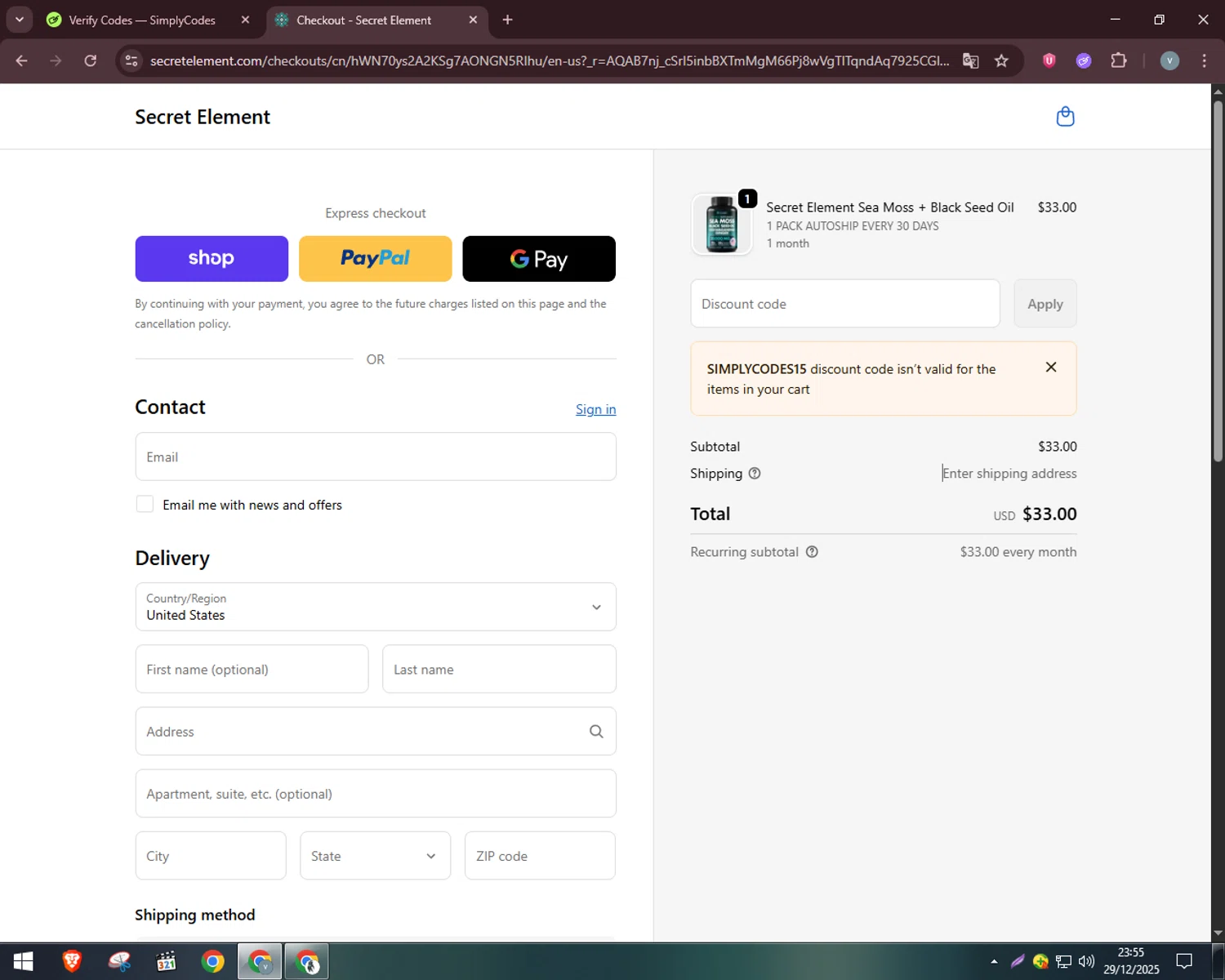Click the Sign in link
The width and height of the screenshot is (1225, 980).
(595, 409)
